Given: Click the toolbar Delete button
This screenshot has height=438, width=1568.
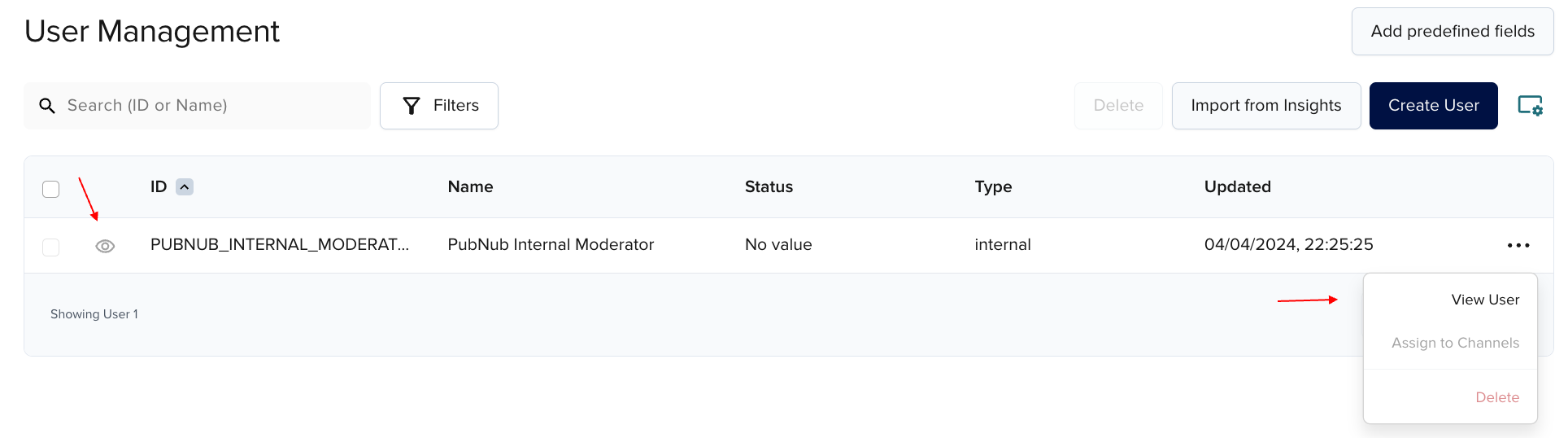Looking at the screenshot, I should 1117,106.
